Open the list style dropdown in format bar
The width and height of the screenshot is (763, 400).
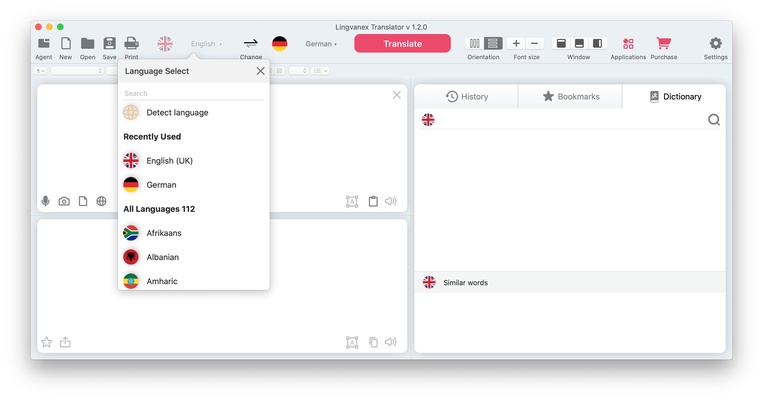[320, 71]
